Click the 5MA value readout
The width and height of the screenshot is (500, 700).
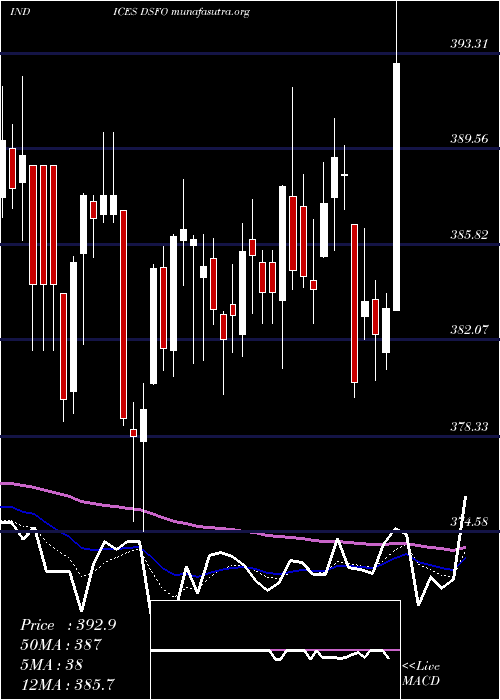pos(51,664)
